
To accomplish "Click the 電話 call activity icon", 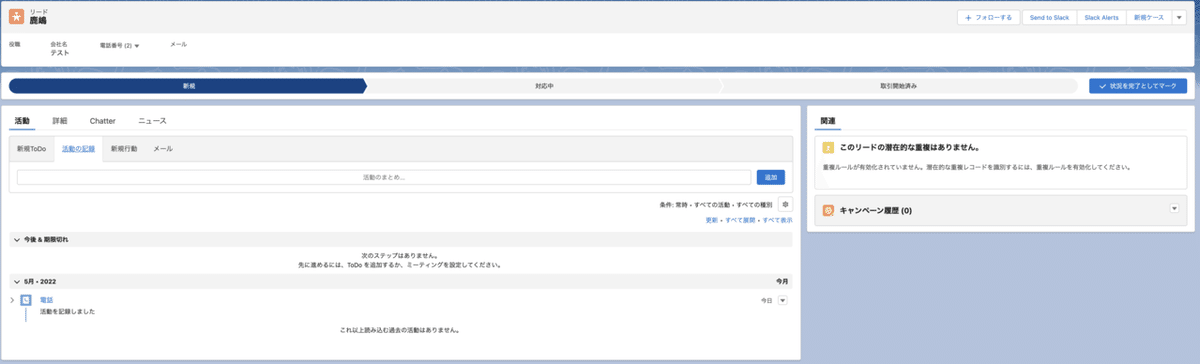I will coord(26,299).
